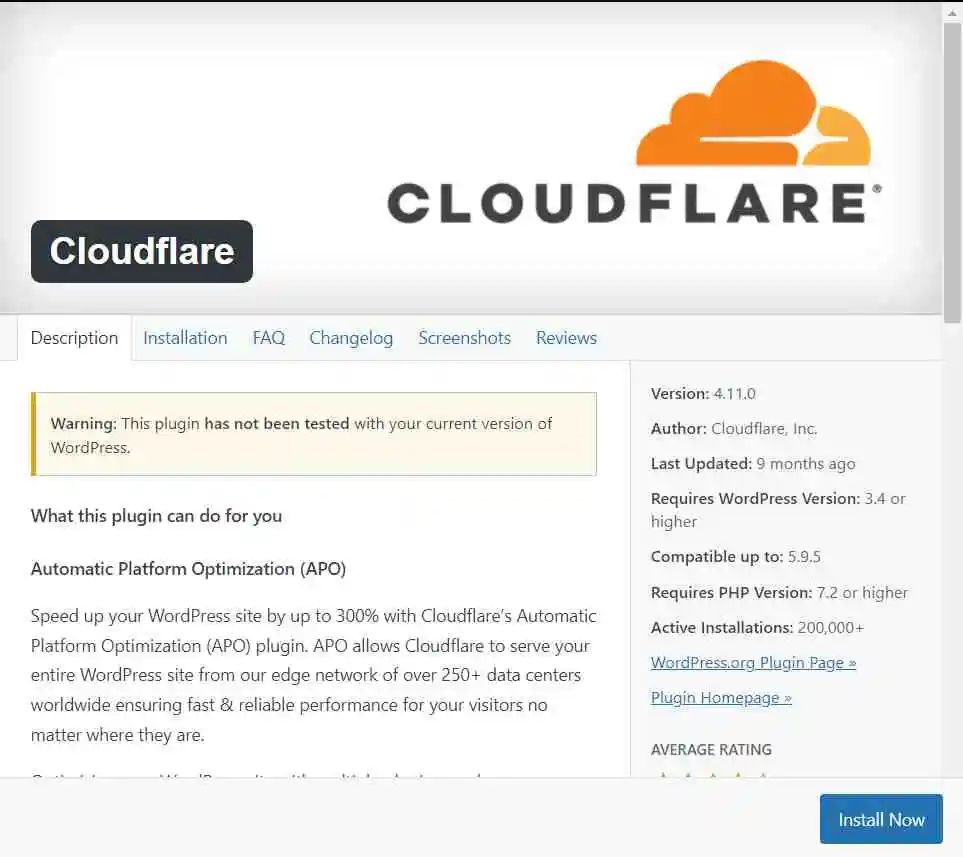
Task: Click the 'What this plugin can do for you' heading
Action: tap(157, 516)
